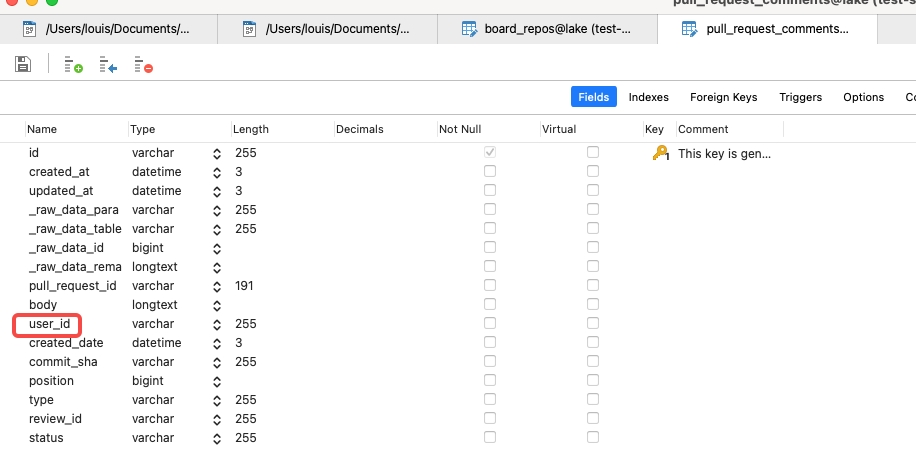Open type dropdown for position field
916x475 pixels.
coord(217,382)
